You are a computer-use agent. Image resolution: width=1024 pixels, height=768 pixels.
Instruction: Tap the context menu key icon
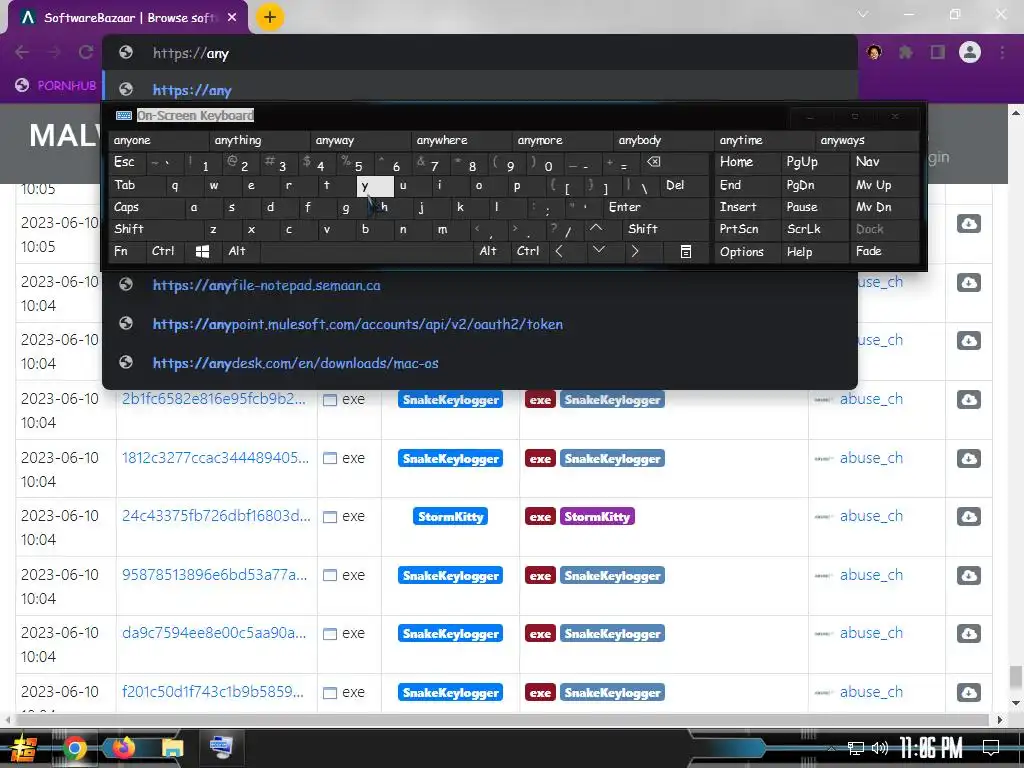[x=685, y=251]
